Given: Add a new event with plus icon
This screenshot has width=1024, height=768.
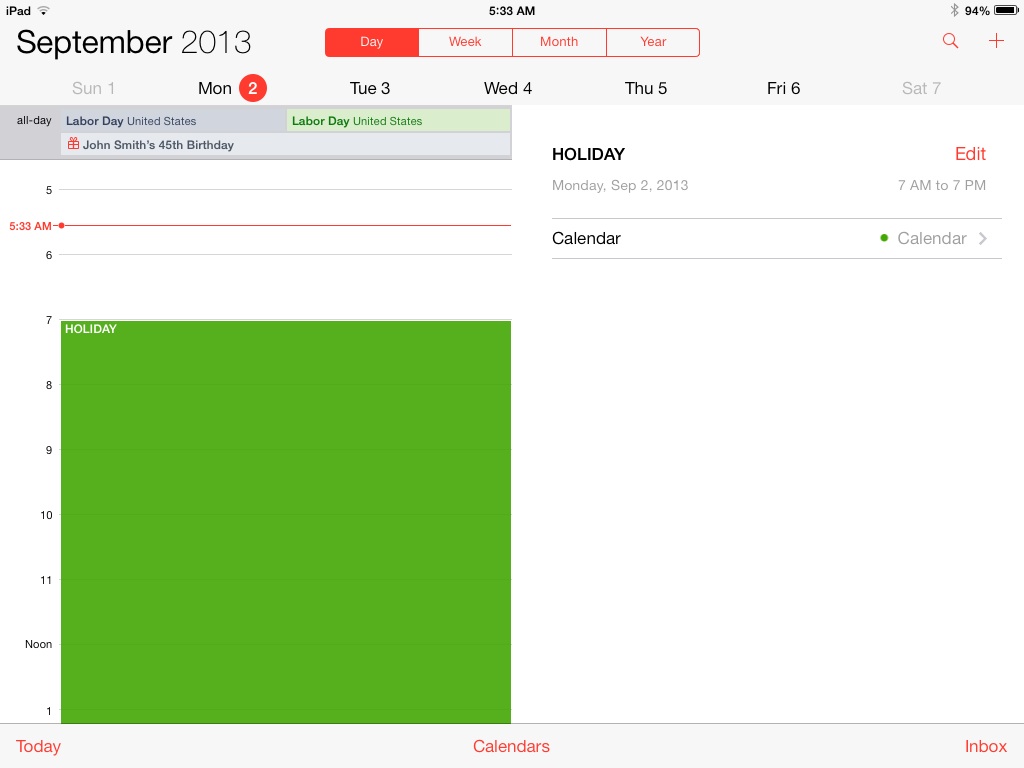Looking at the screenshot, I should point(996,41).
